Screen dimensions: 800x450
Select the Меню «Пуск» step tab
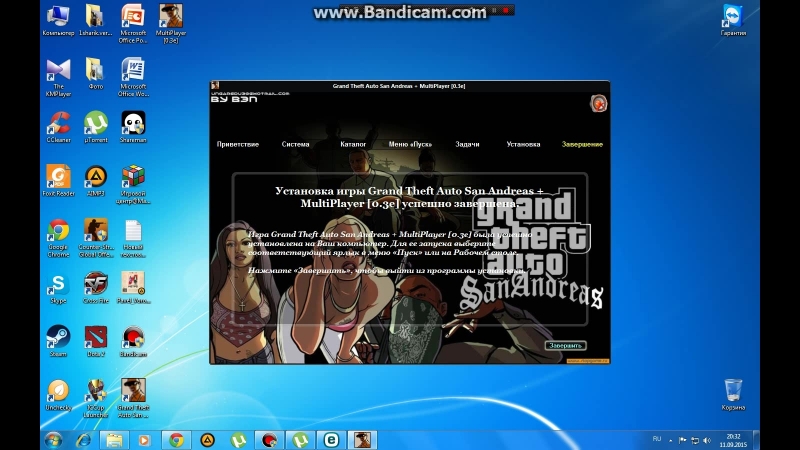pos(410,144)
